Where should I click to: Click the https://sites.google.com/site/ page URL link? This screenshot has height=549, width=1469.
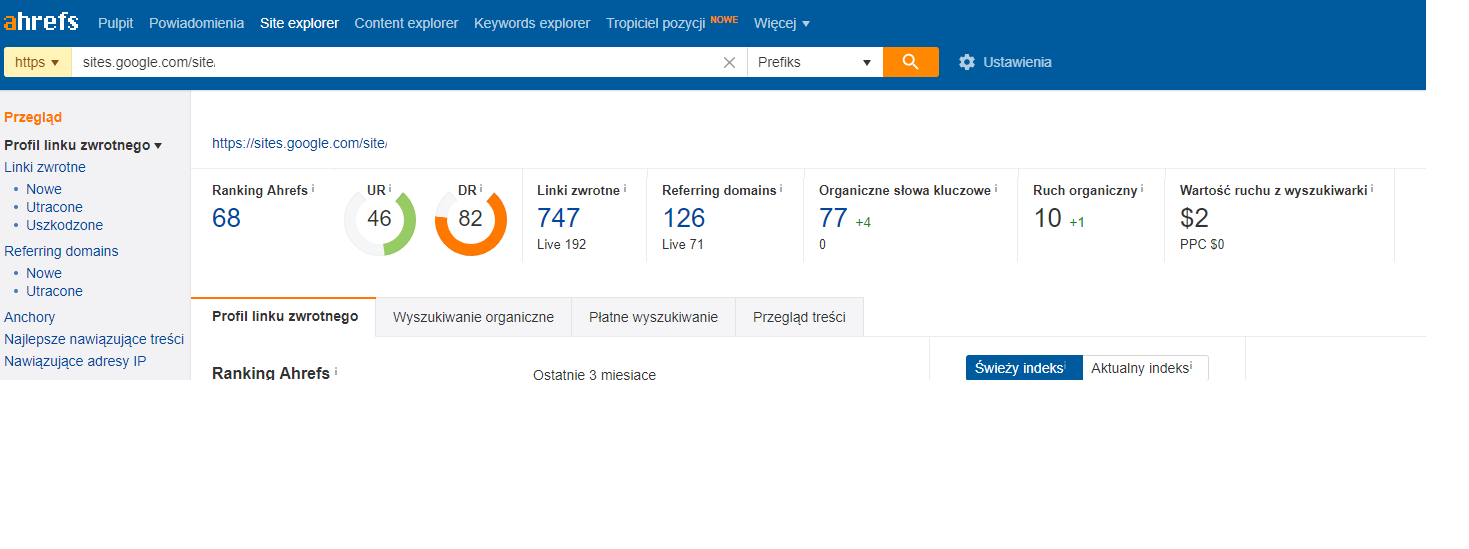[x=299, y=143]
